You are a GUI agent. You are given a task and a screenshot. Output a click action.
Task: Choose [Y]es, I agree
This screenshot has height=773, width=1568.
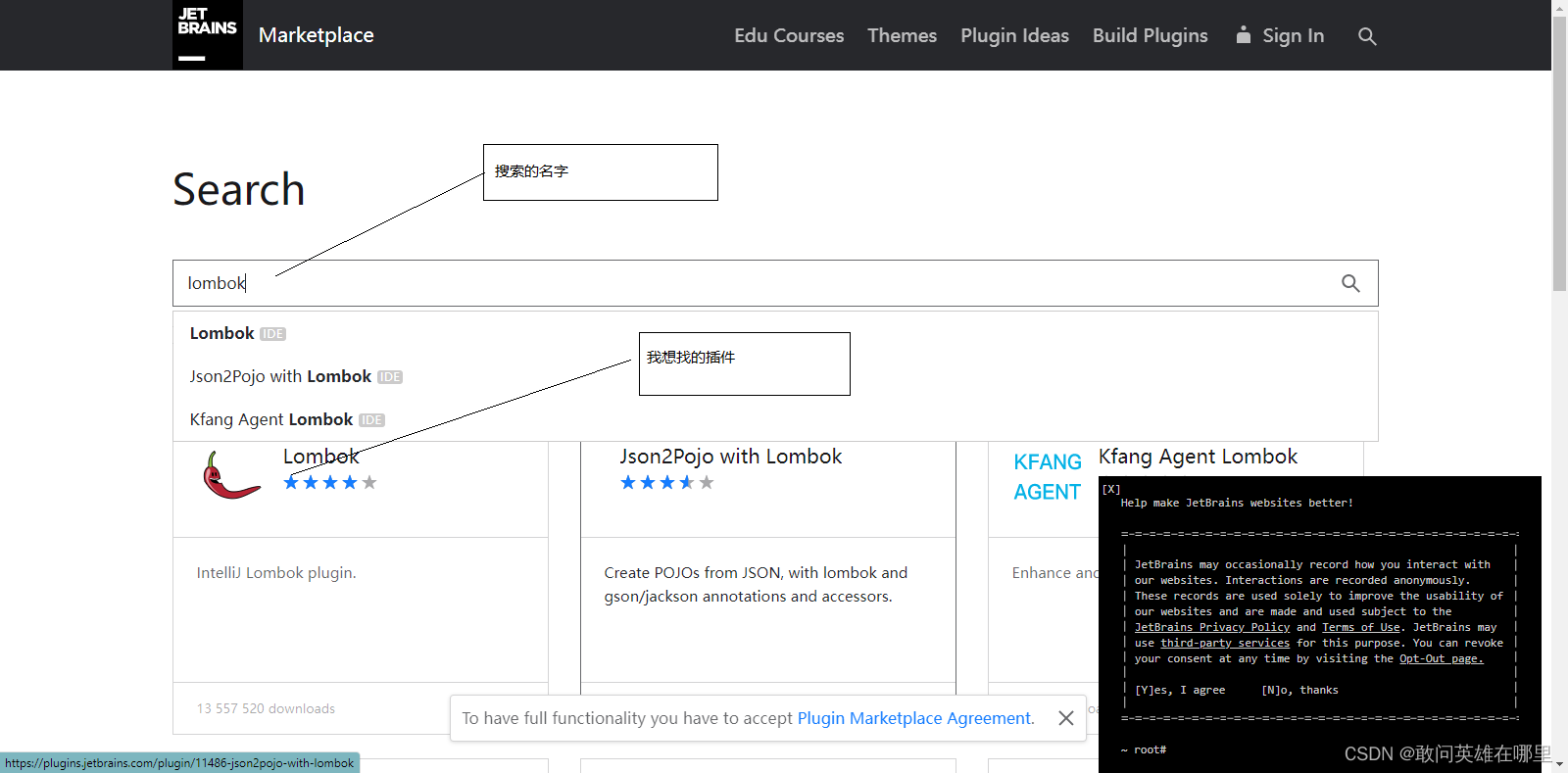(x=1180, y=690)
